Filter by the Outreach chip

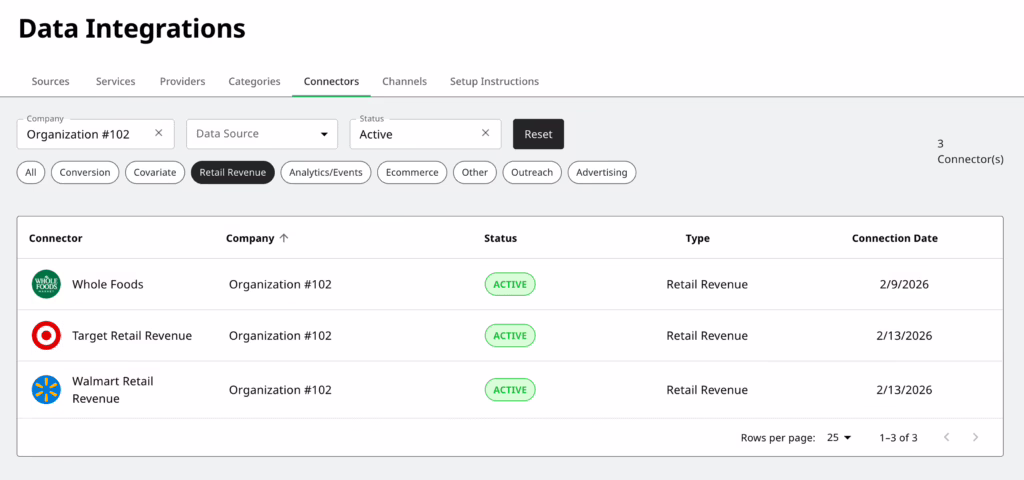tap(532, 172)
